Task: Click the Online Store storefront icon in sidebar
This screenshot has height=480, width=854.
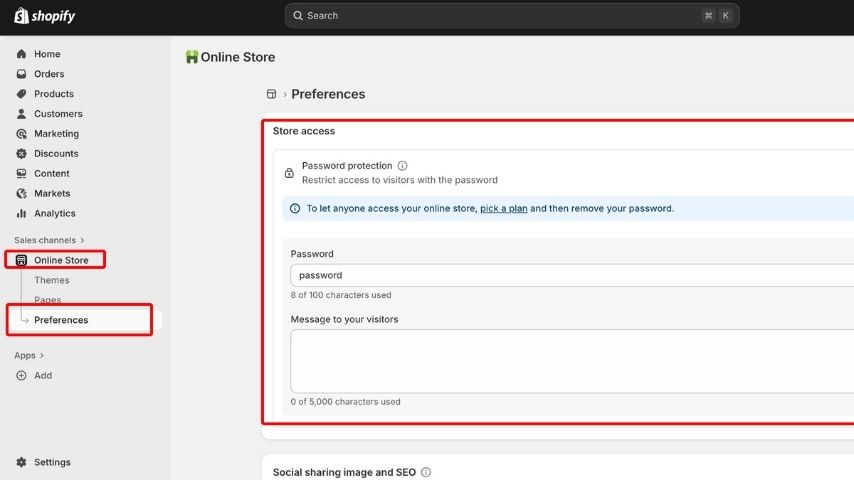Action: (21, 260)
